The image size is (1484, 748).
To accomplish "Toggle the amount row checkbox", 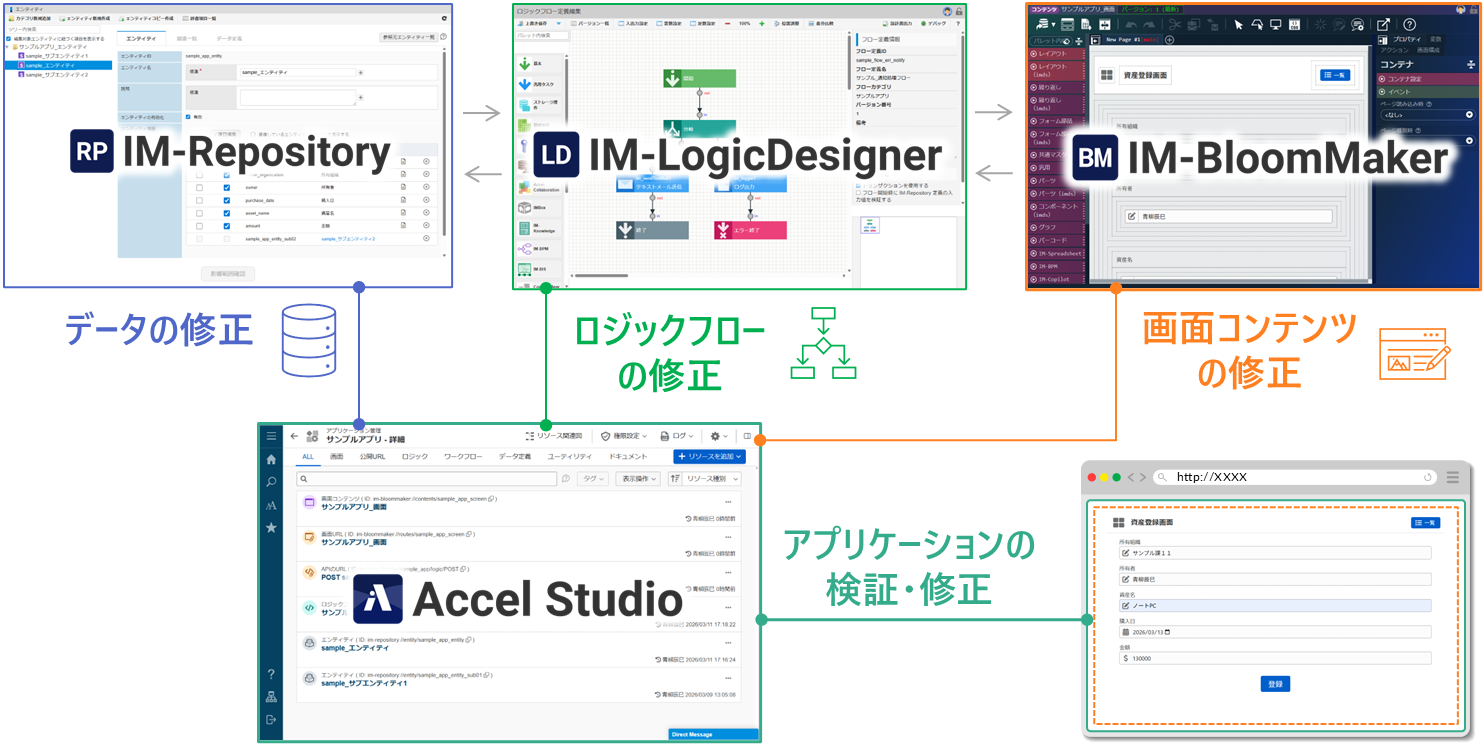I will pos(227,227).
